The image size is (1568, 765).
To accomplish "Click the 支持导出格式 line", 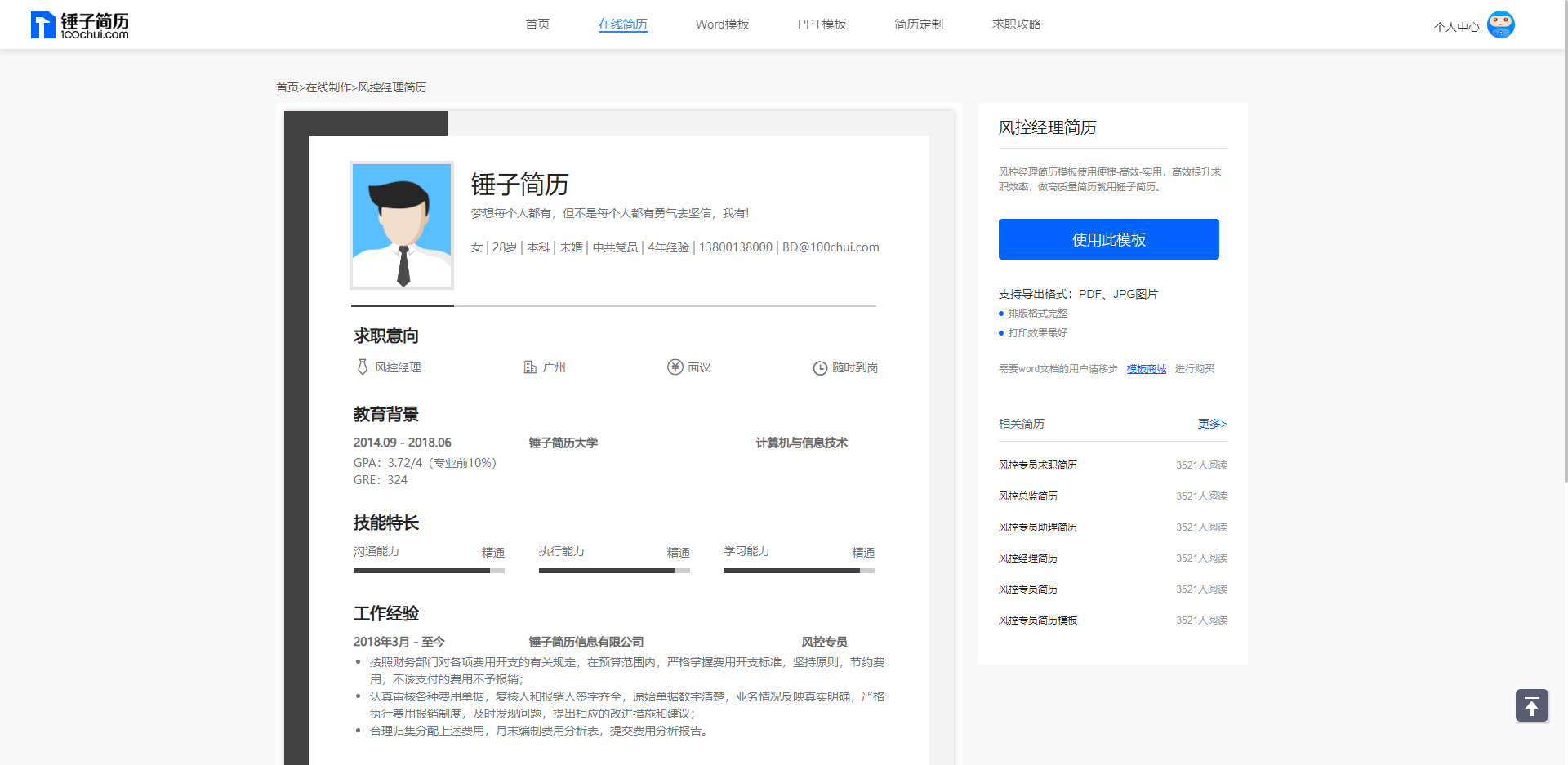I will pos(1078,294).
